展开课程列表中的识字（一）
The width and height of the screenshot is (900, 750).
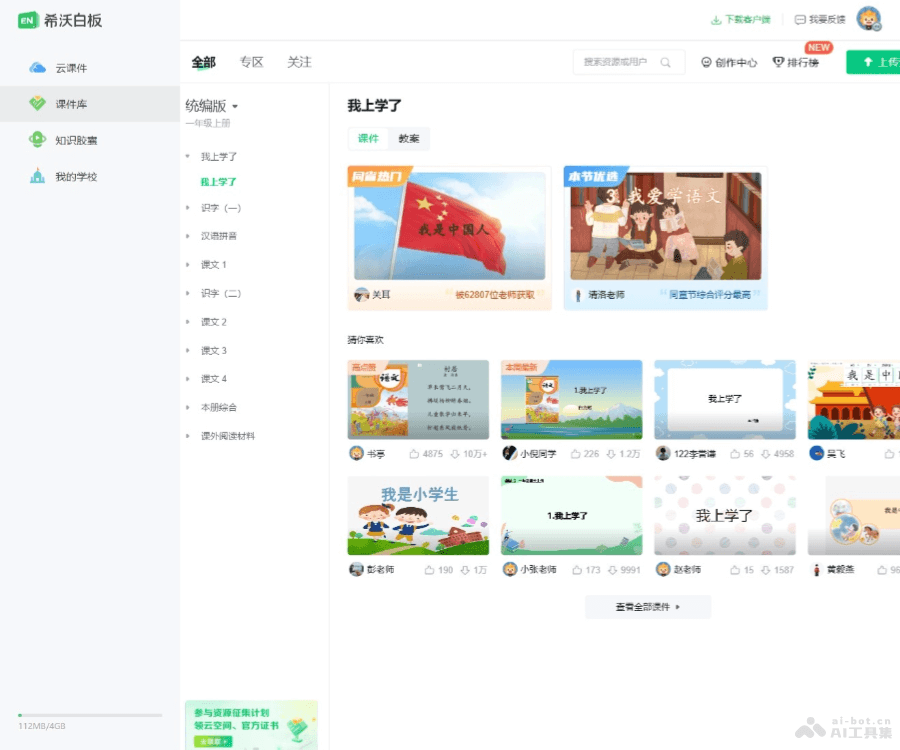220,207
